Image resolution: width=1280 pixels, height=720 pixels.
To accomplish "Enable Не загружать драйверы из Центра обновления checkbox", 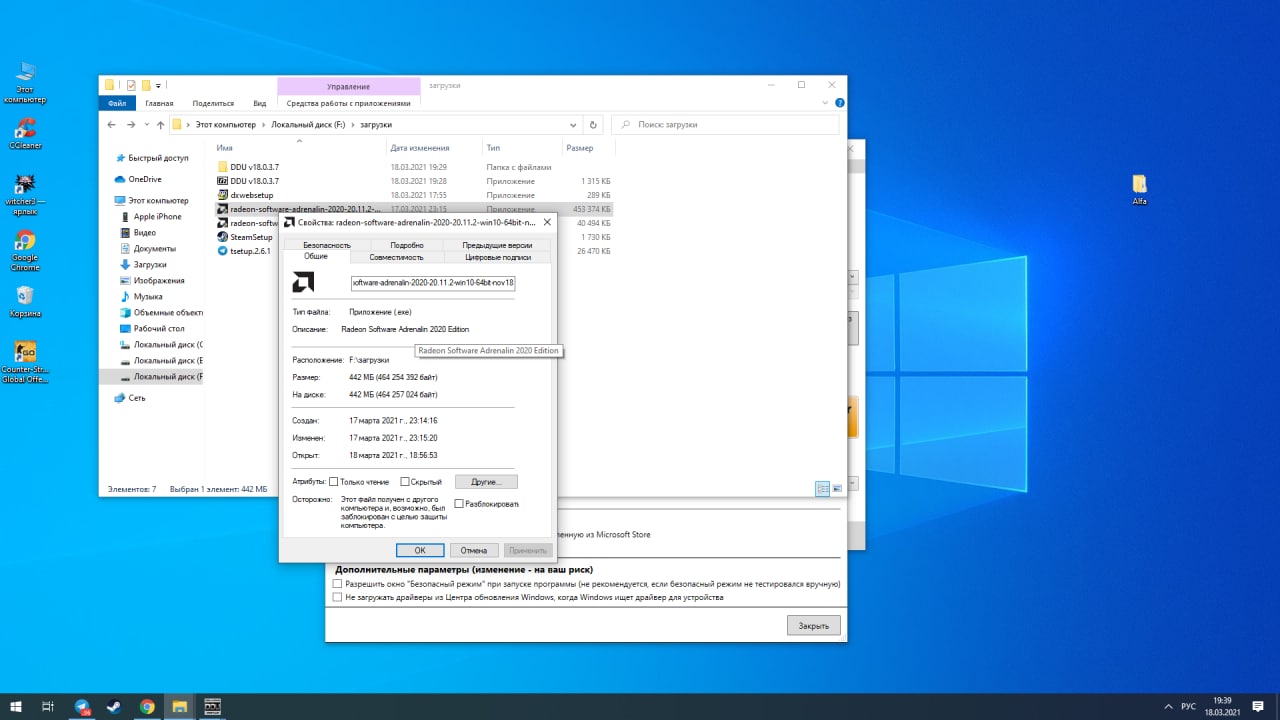I will click(337, 597).
